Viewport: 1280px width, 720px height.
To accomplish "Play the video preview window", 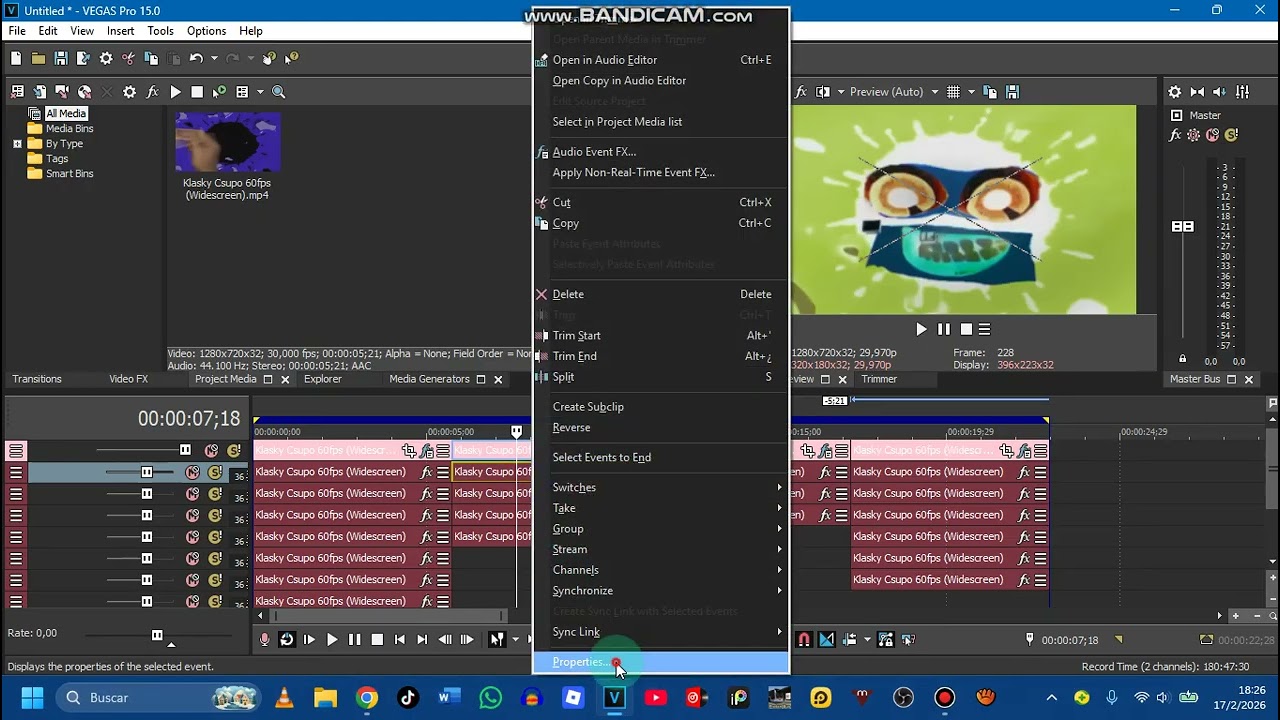I will 921,329.
